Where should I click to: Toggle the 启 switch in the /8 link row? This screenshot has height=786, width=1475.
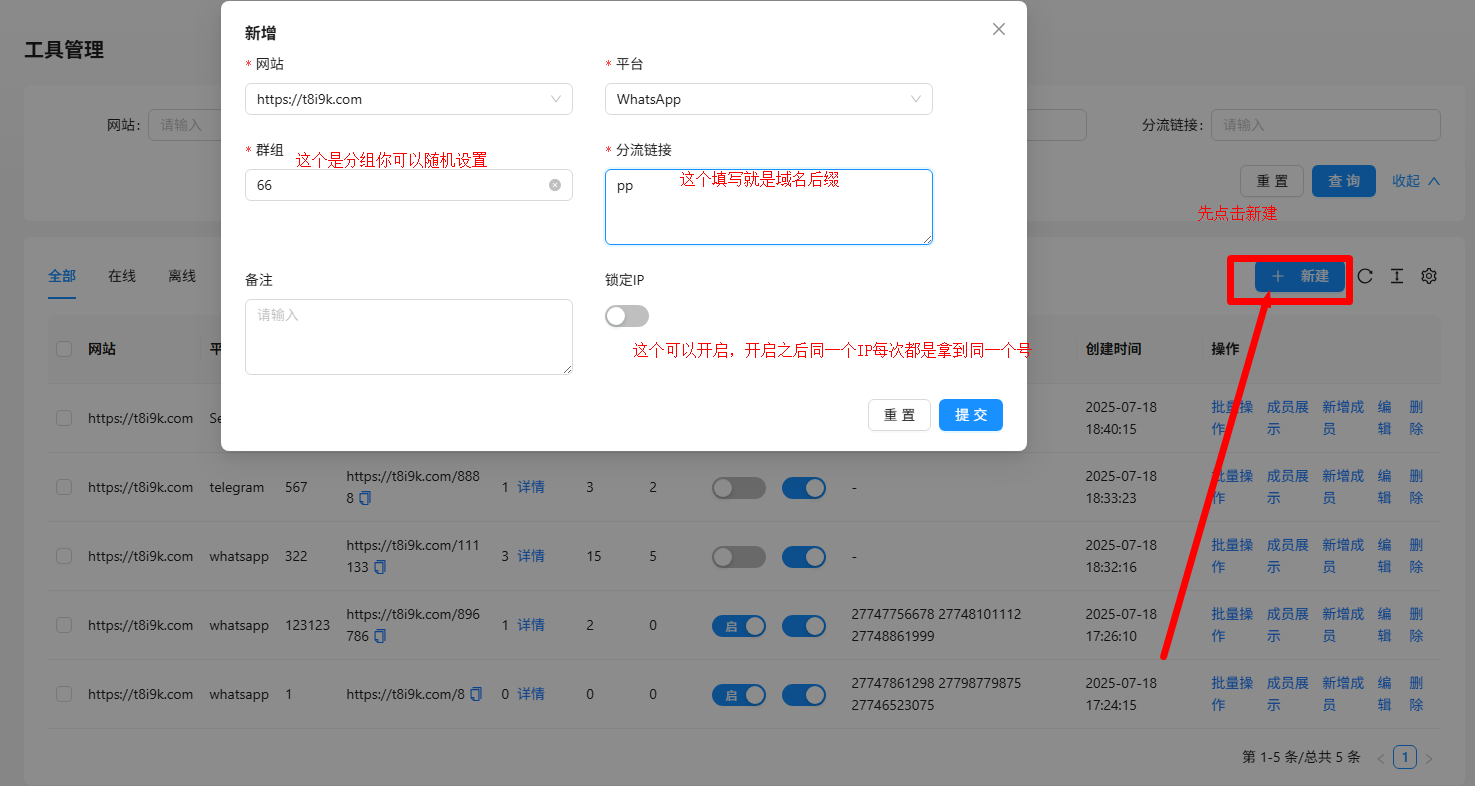(x=739, y=694)
